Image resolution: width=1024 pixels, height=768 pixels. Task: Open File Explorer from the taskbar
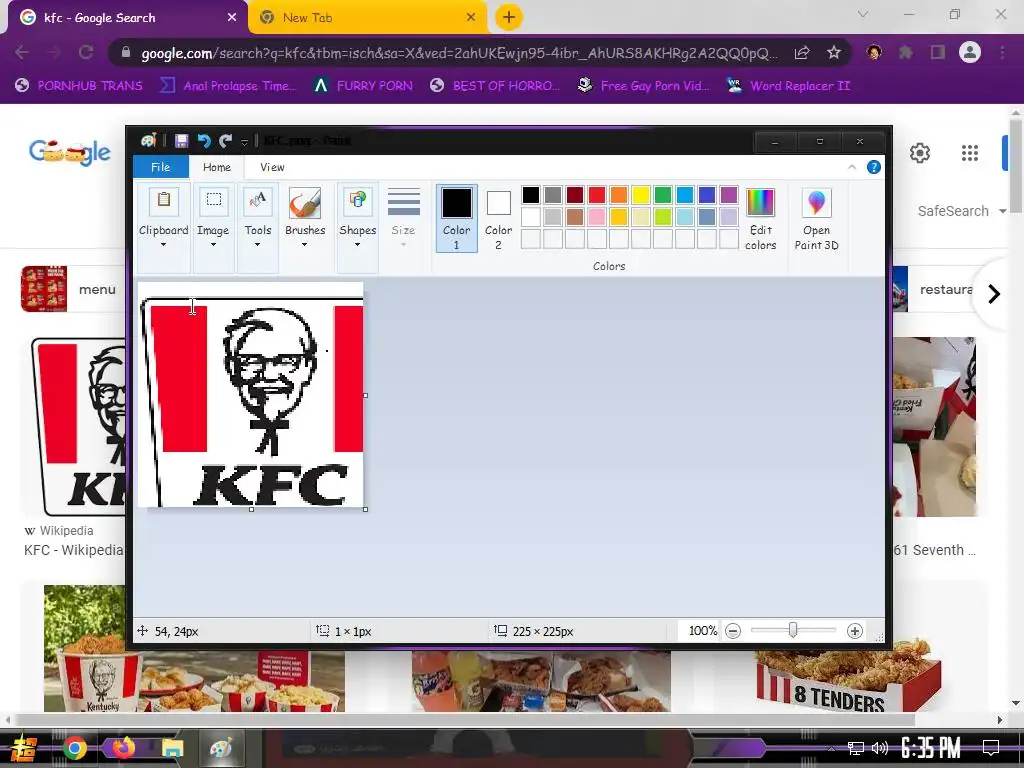[172, 748]
